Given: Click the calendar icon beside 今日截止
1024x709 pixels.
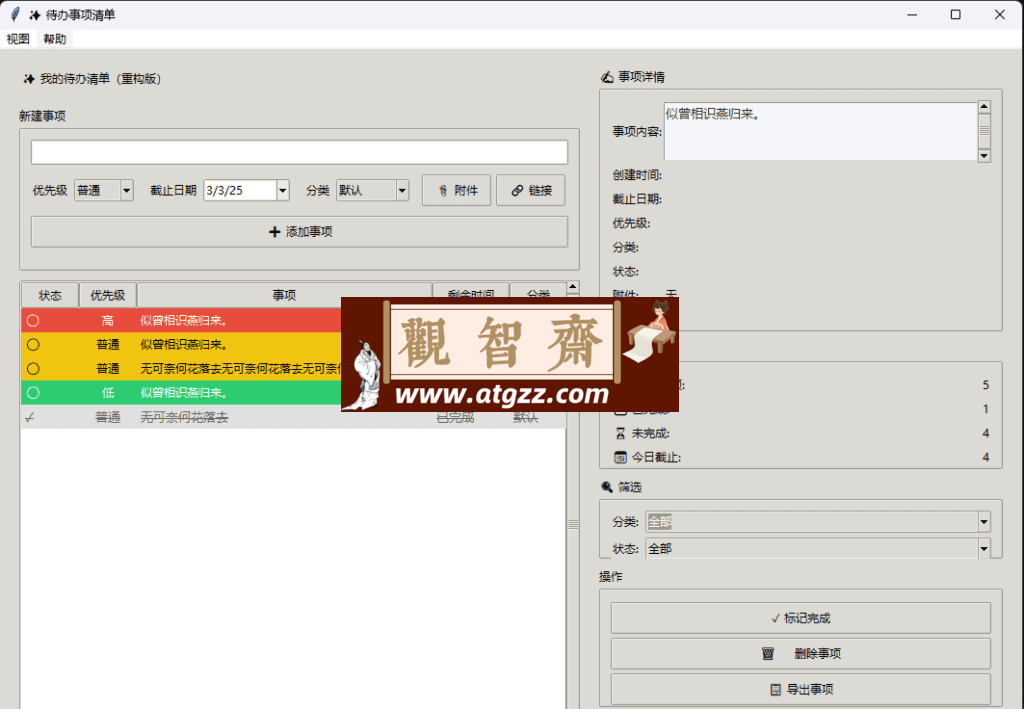Looking at the screenshot, I should pos(620,458).
